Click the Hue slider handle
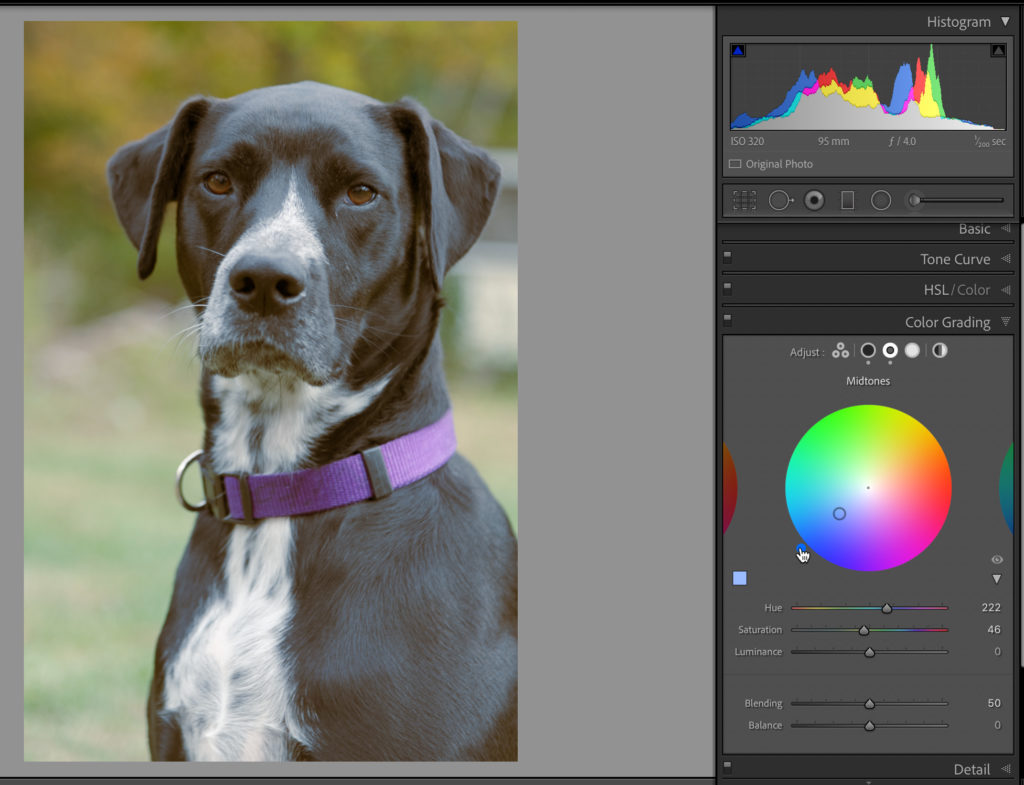 pyautogui.click(x=886, y=608)
